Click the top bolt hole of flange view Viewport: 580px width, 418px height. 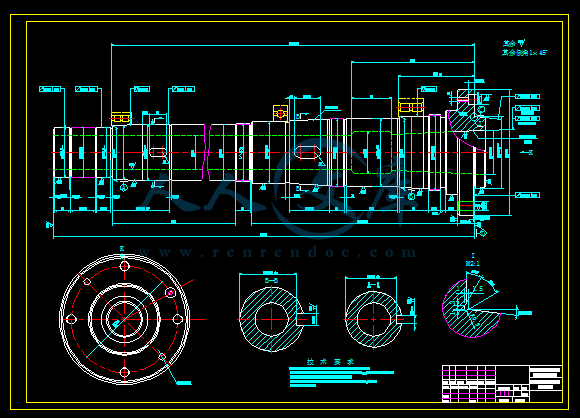[125, 266]
